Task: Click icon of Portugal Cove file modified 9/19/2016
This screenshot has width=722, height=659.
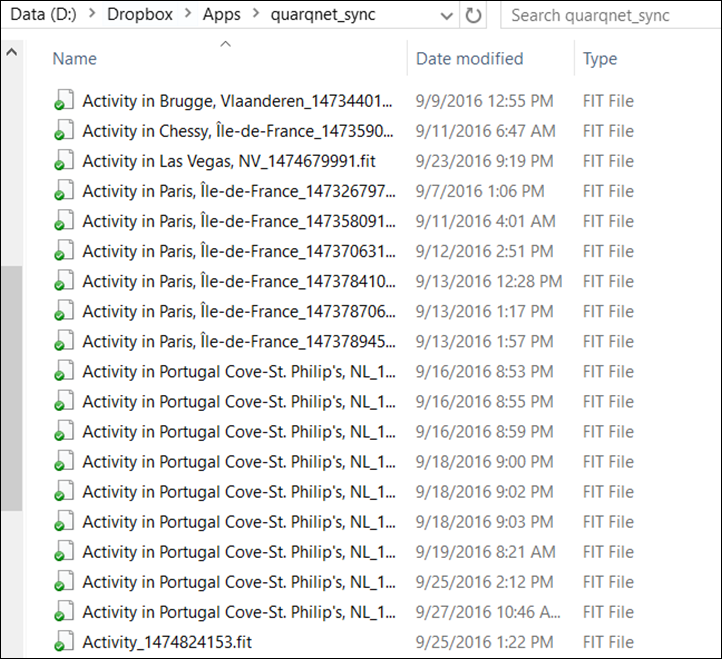Action: pos(63,552)
